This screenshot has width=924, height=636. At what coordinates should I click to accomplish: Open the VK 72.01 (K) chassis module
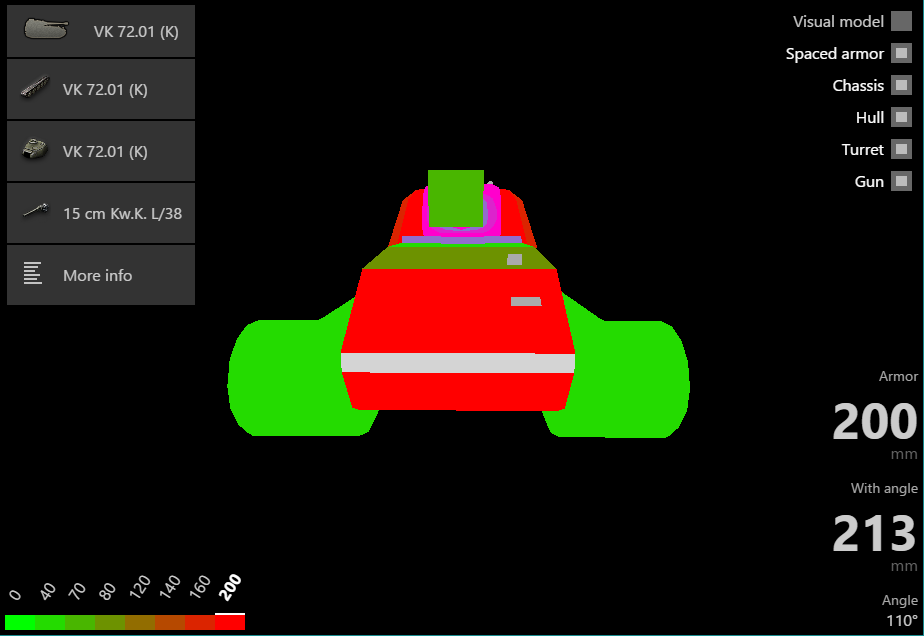pyautogui.click(x=101, y=90)
